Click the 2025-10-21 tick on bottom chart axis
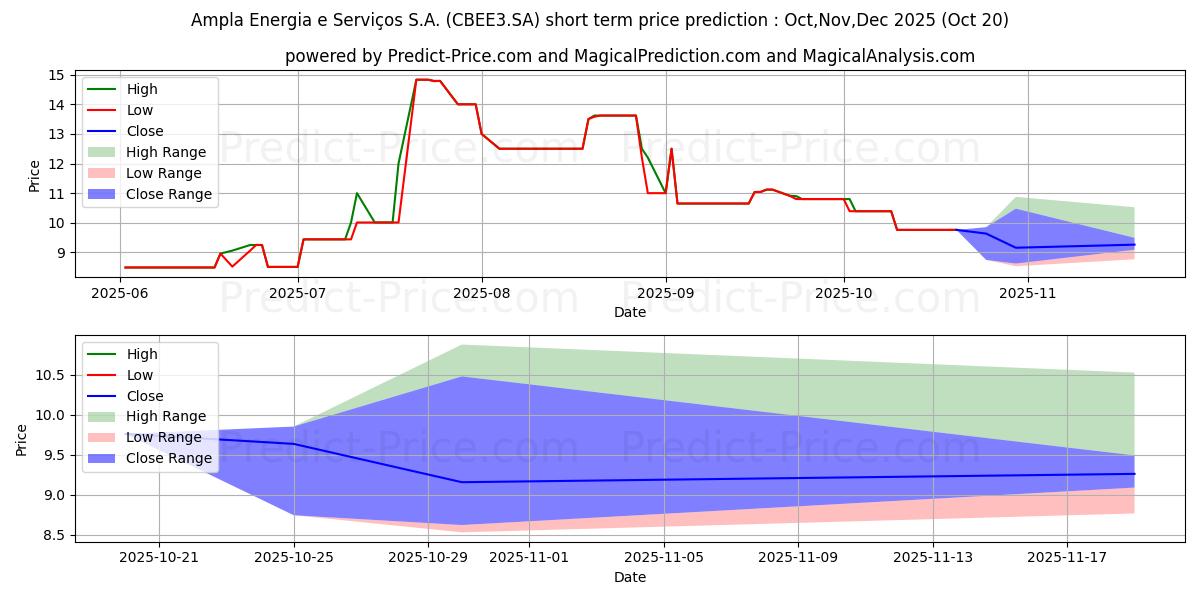The width and height of the screenshot is (1200, 600). (x=160, y=557)
